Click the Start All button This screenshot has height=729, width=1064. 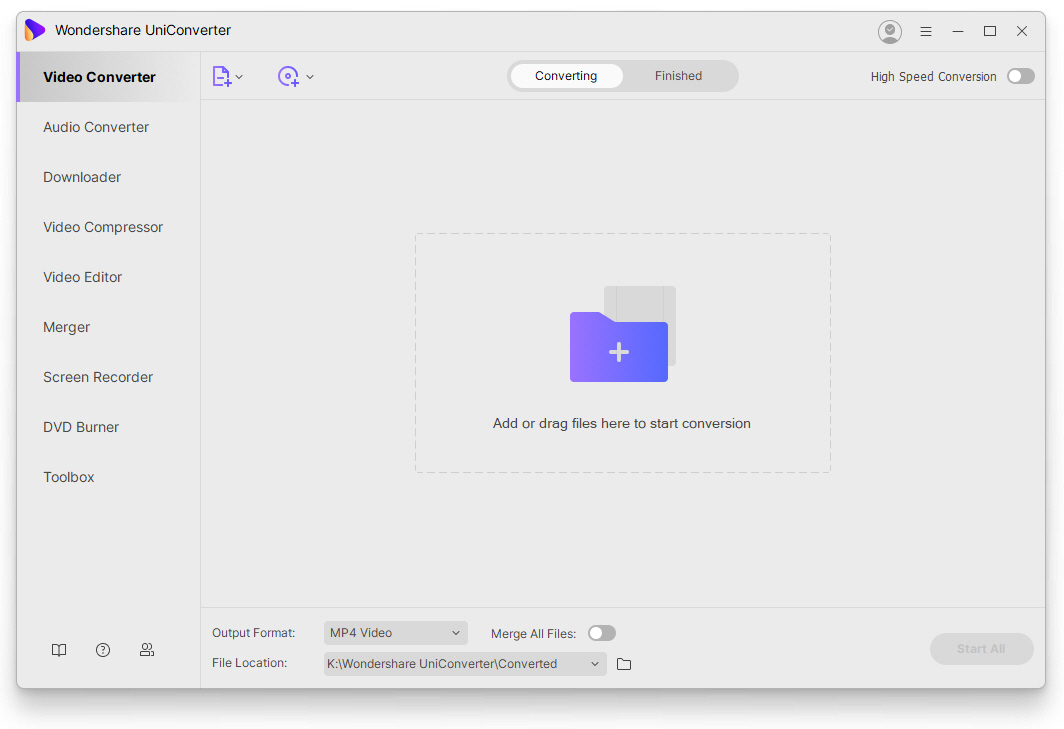981,649
